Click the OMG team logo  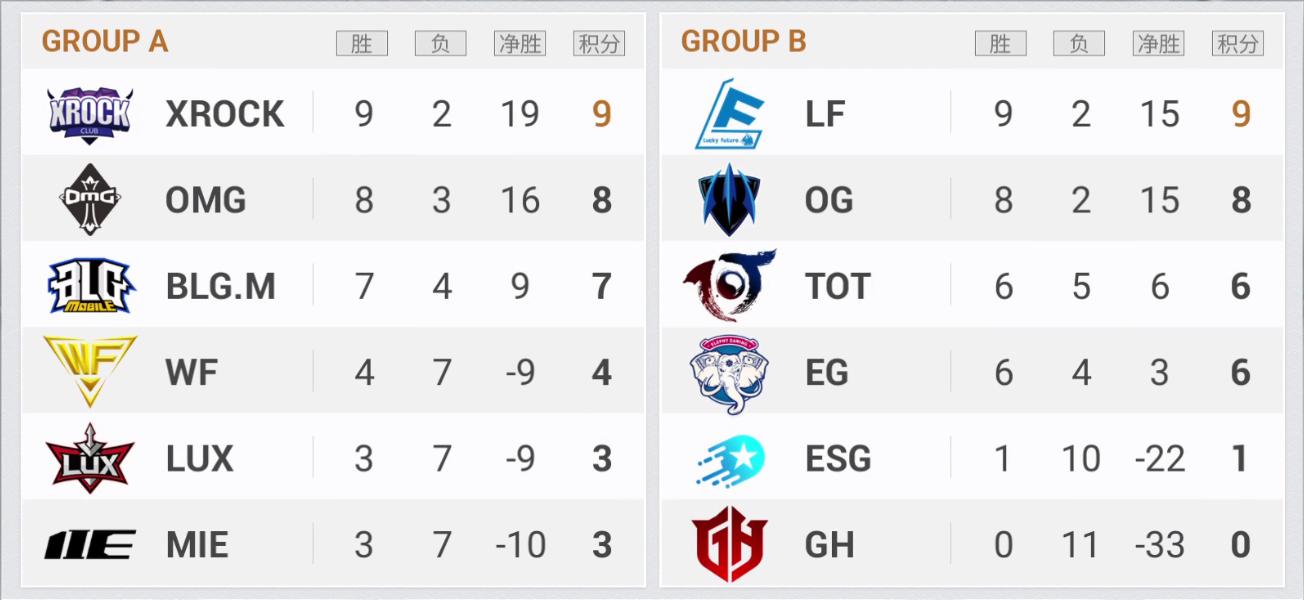click(x=90, y=200)
